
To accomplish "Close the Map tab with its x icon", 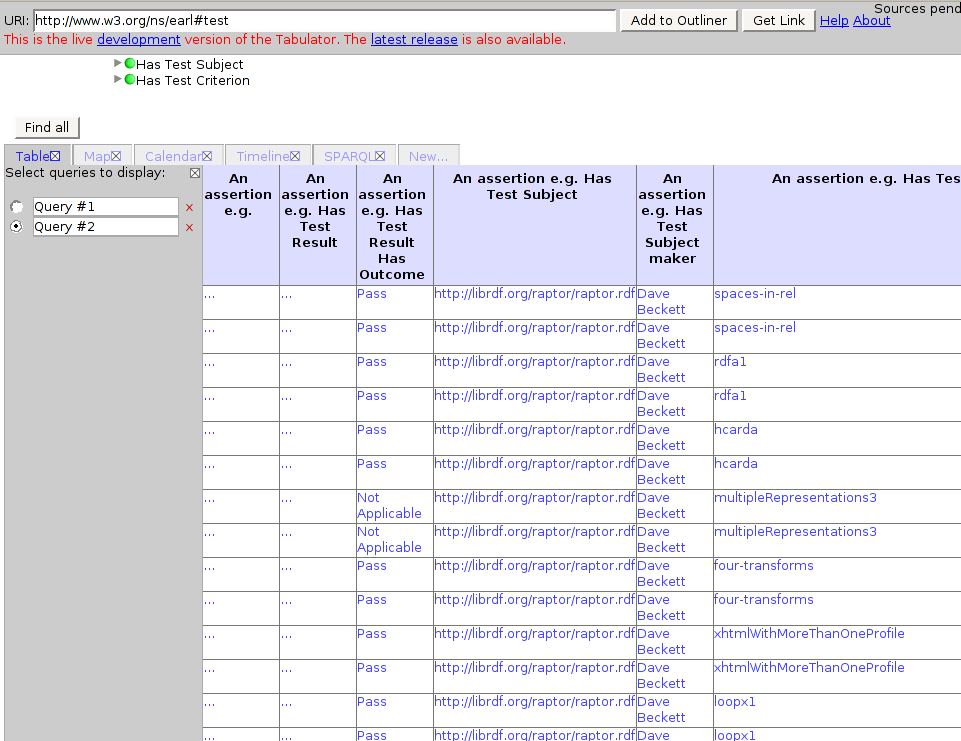I will 116,156.
